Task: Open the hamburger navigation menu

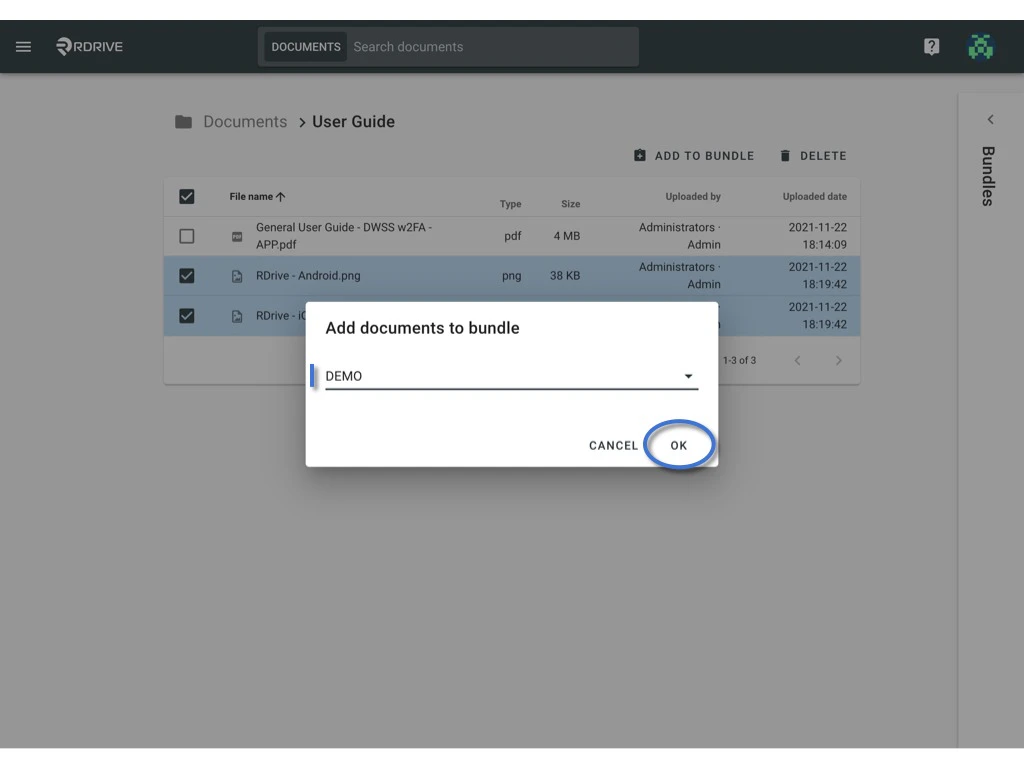Action: [x=23, y=46]
